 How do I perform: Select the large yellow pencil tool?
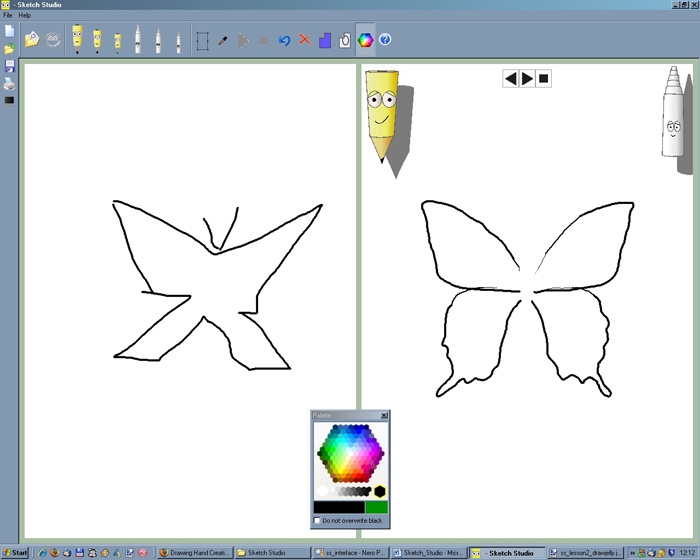(x=77, y=37)
